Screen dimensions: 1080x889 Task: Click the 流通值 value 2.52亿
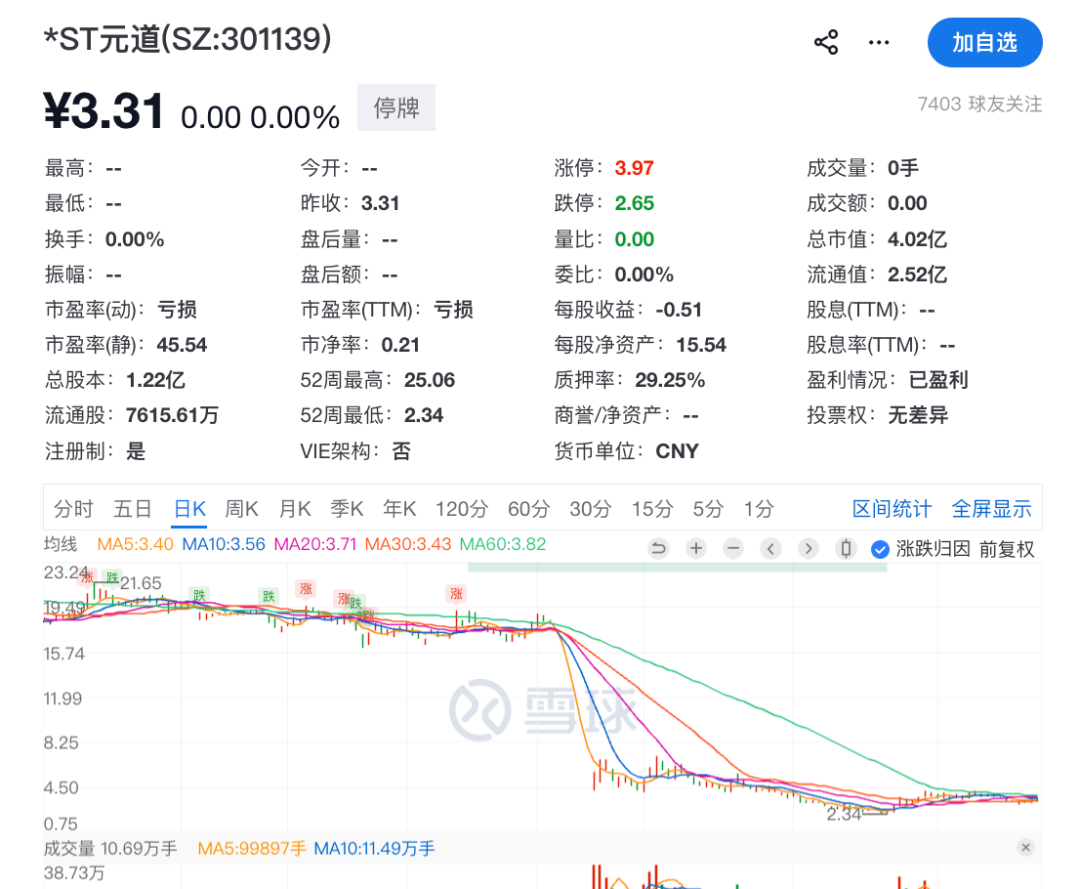(917, 274)
